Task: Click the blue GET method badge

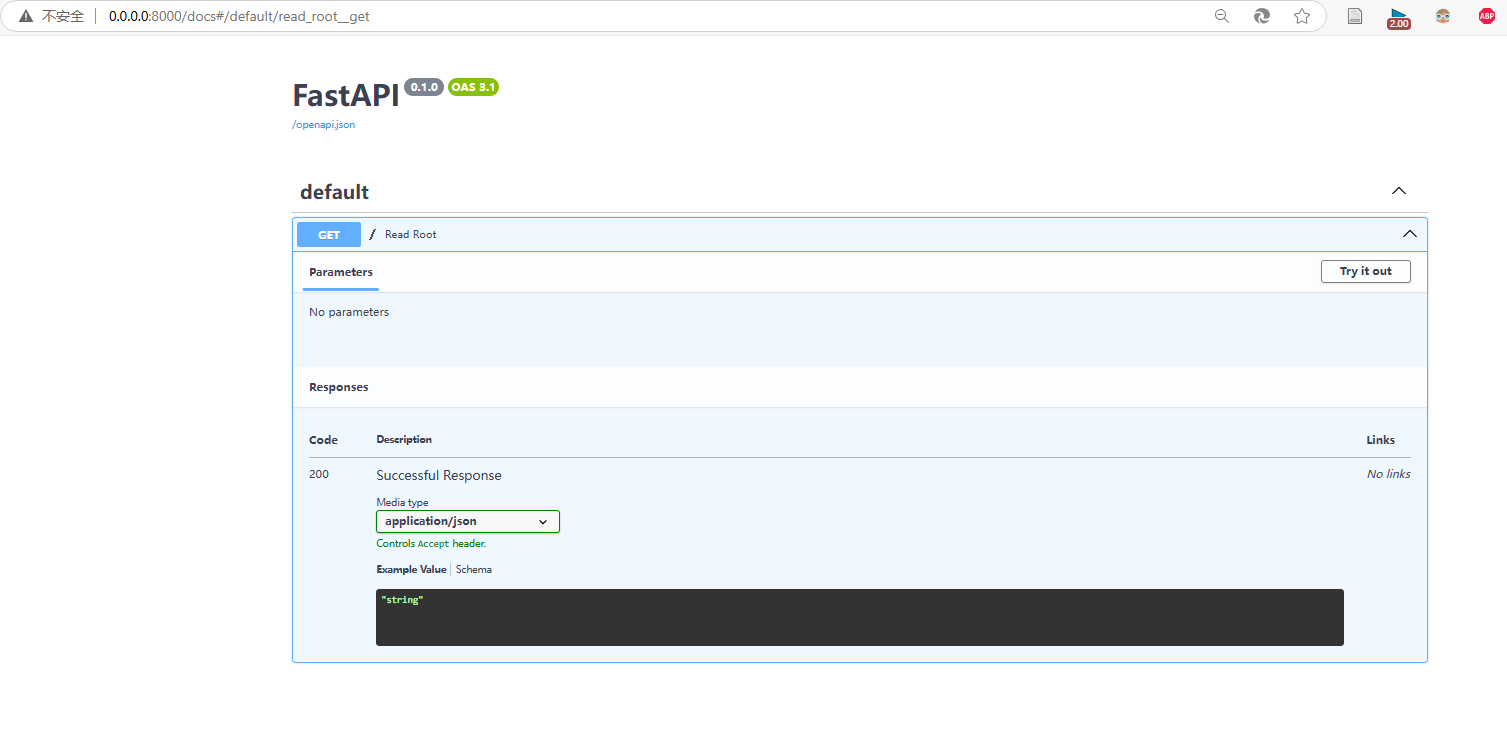Action: point(328,234)
